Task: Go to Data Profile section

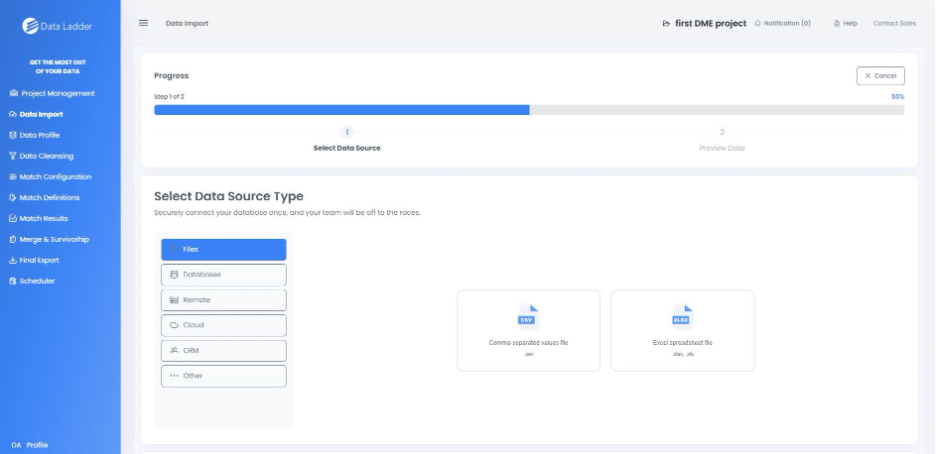Action: [35, 135]
